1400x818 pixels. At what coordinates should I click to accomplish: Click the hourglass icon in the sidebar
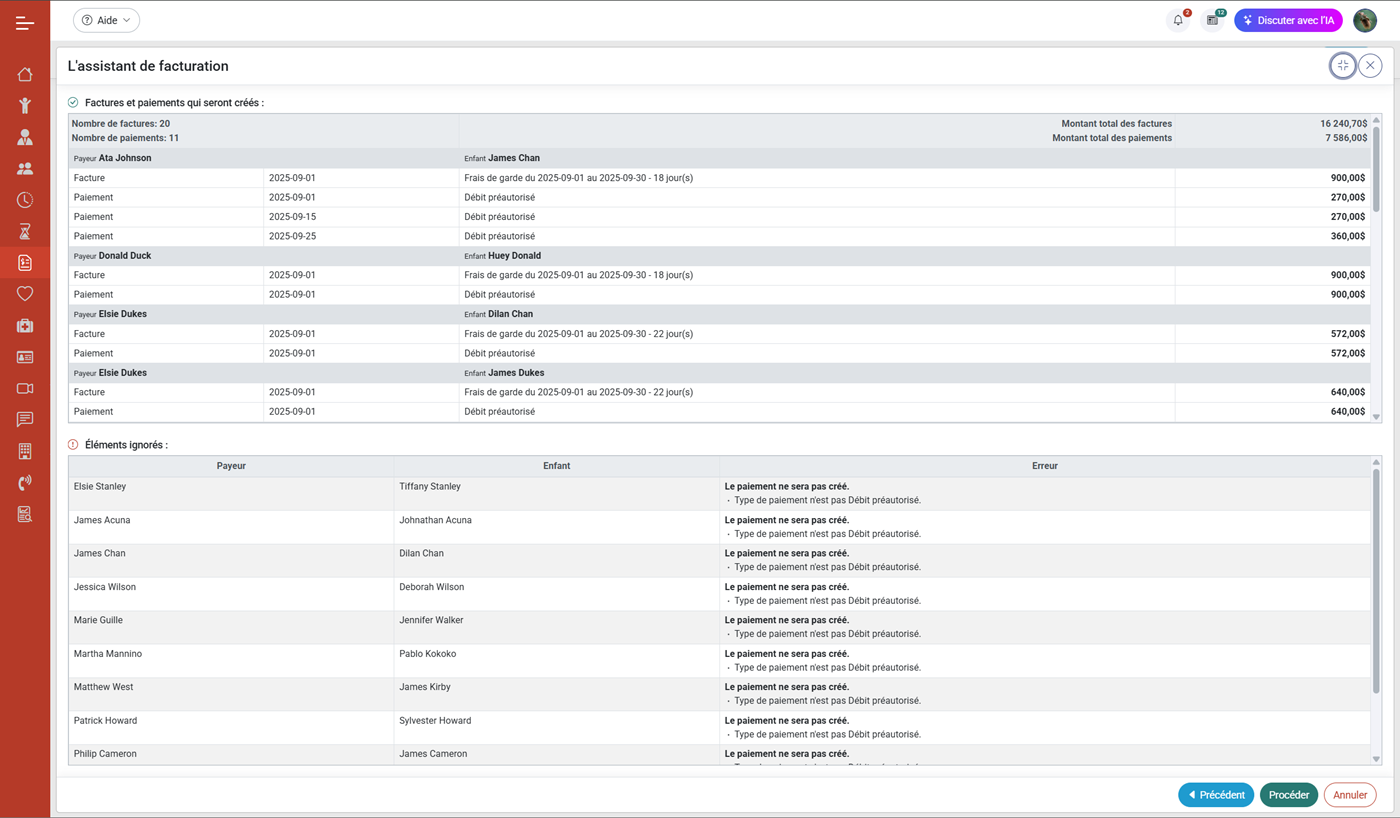tap(25, 232)
